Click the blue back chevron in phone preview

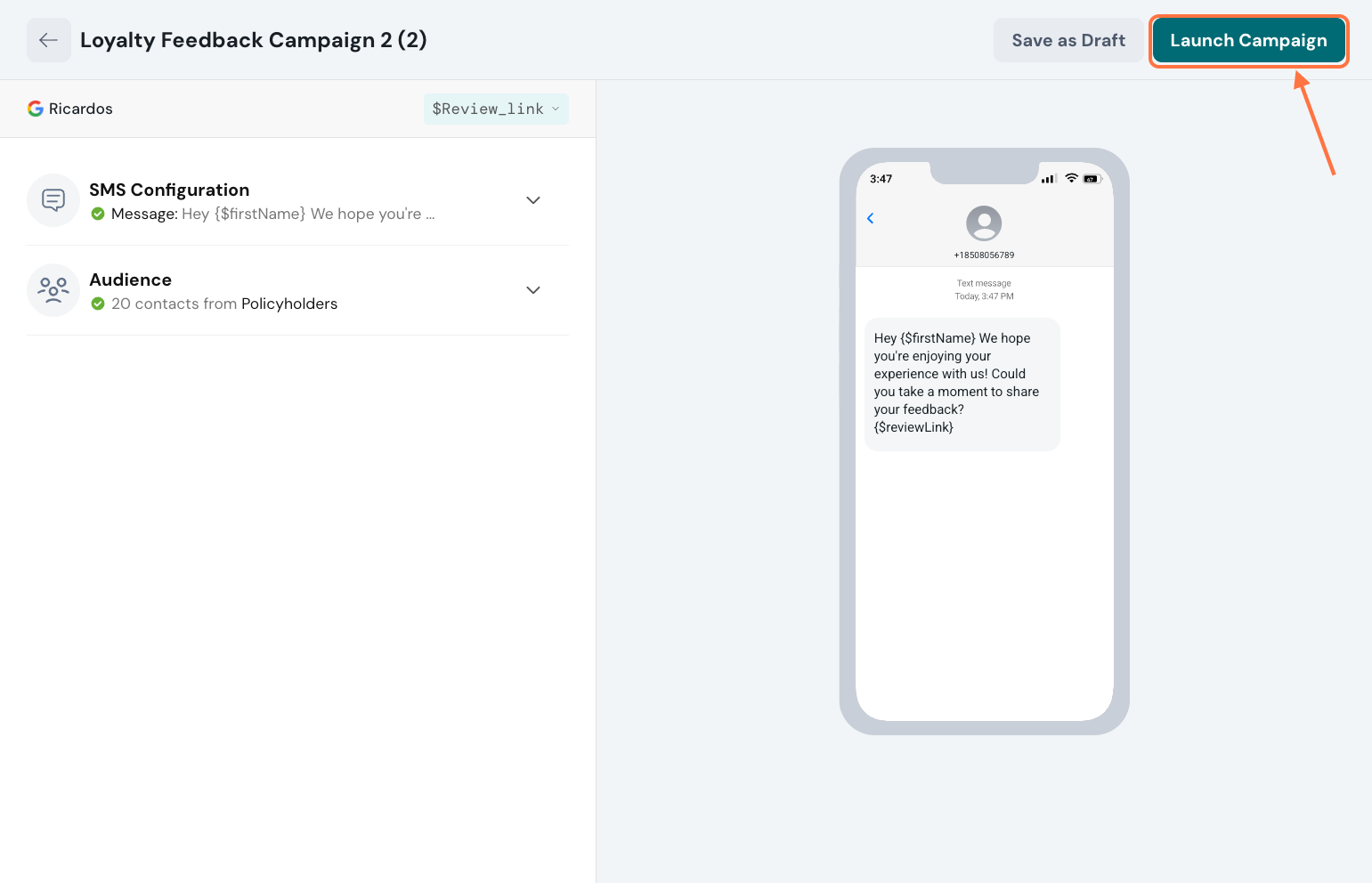[870, 217]
